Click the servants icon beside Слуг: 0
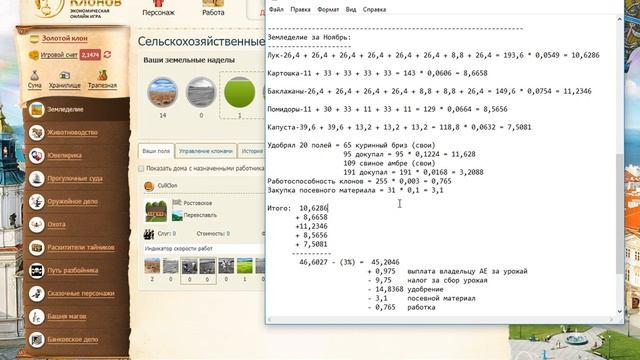The height and width of the screenshot is (360, 640). point(149,234)
